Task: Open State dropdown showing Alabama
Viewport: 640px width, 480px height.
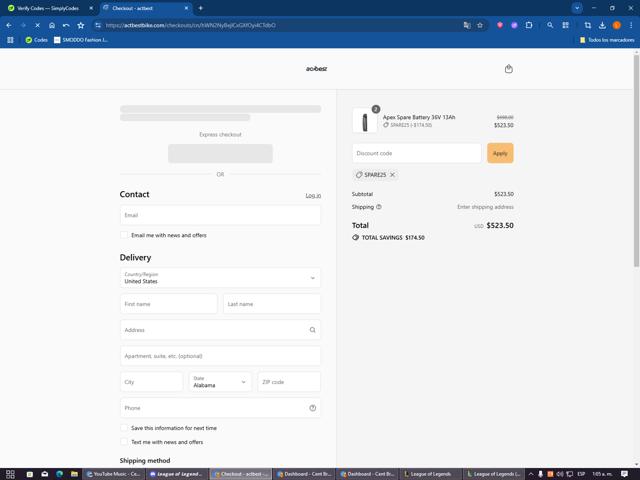Action: [220, 382]
